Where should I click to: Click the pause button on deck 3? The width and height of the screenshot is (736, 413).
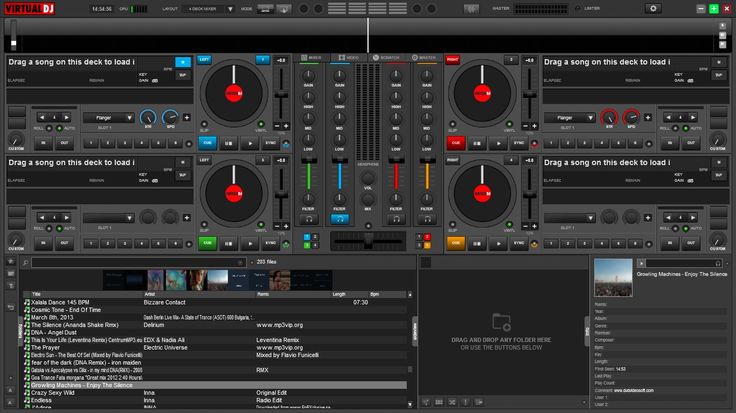(228, 243)
